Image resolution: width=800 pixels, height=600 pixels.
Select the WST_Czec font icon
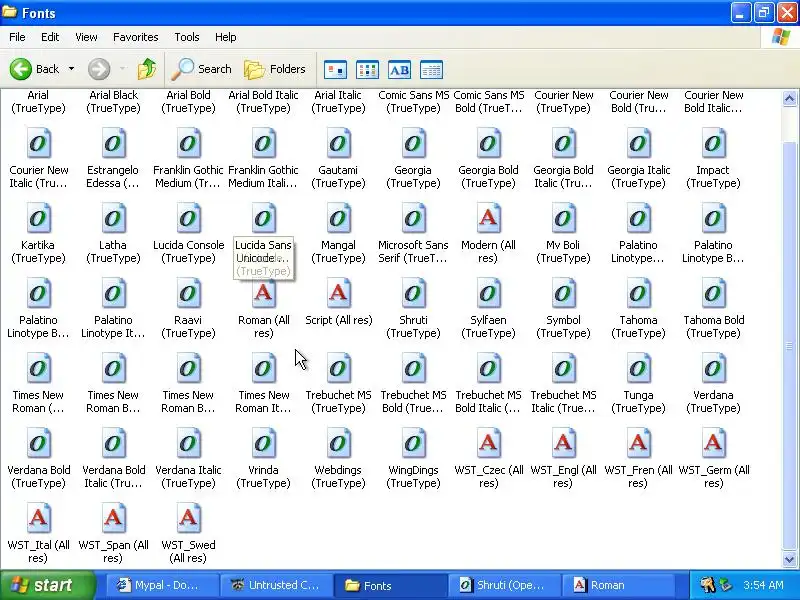click(x=488, y=443)
